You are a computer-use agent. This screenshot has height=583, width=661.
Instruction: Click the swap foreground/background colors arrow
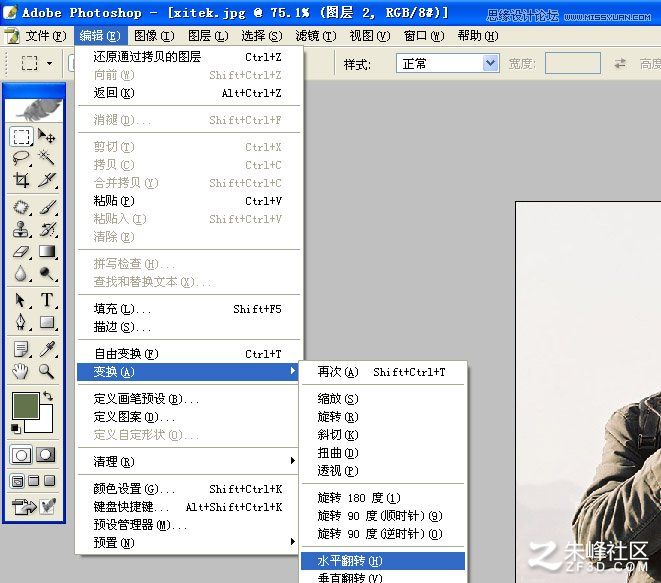48,396
